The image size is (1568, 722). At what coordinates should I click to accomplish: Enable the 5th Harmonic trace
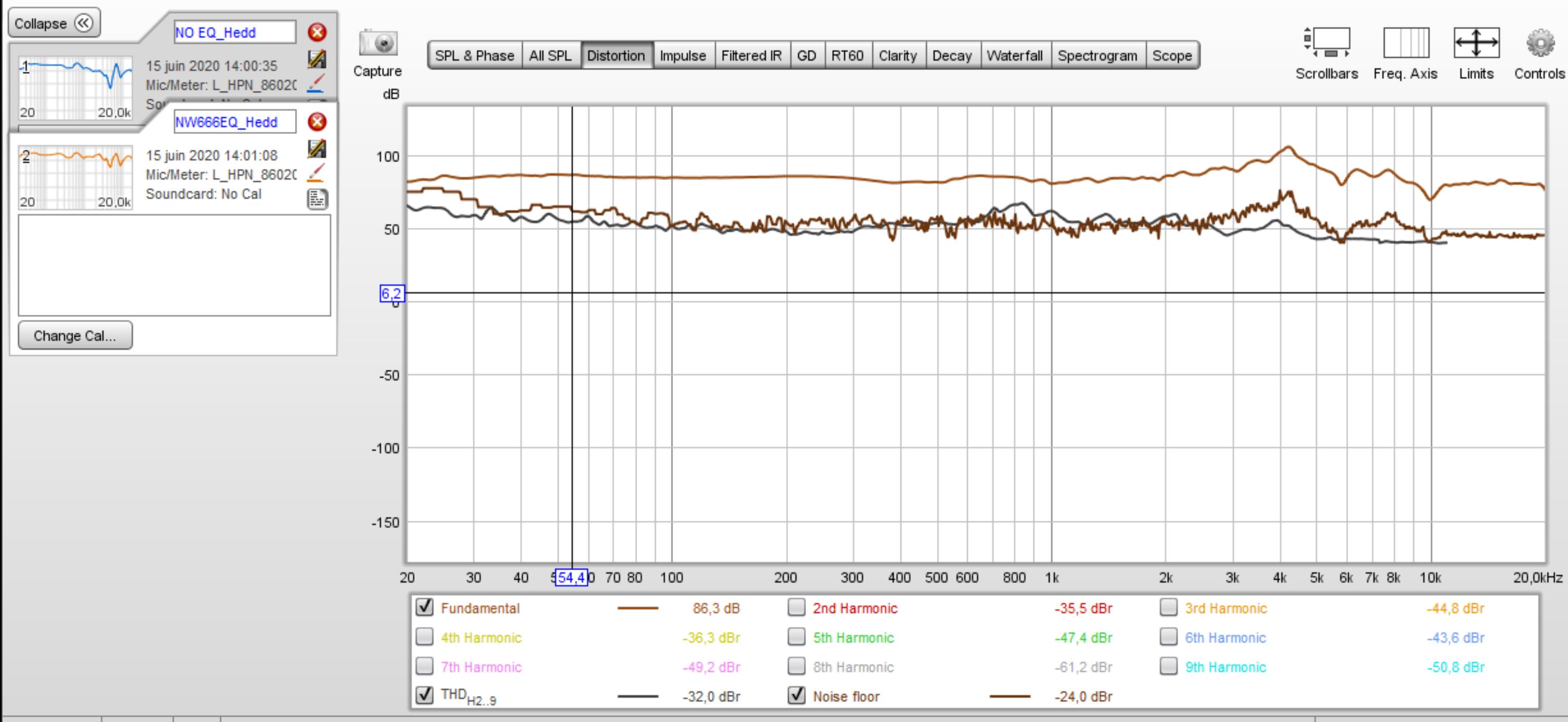(796, 637)
